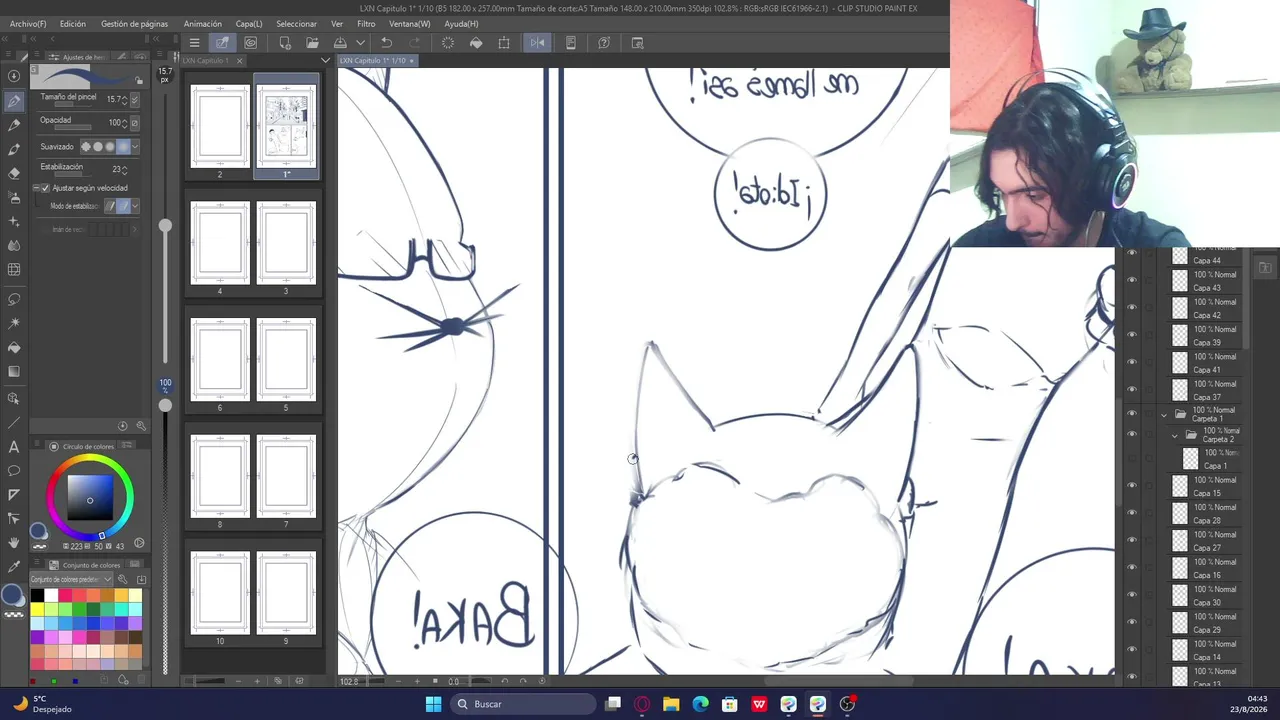Open the Filtro menu
This screenshot has width=1280, height=720.
[366, 24]
